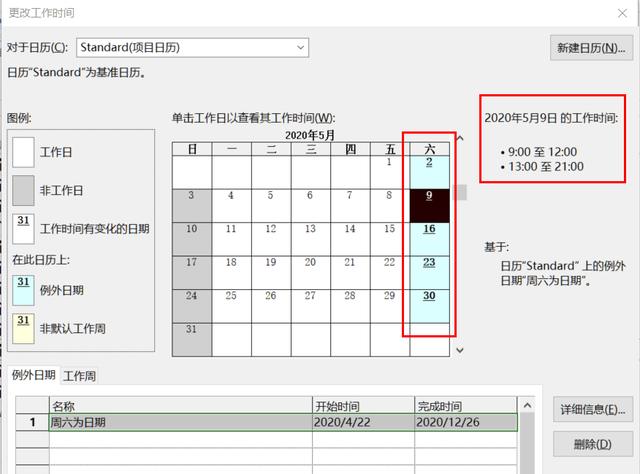Select May 6 on the calendar
Viewport: 640px width, 474px height.
(x=311, y=205)
